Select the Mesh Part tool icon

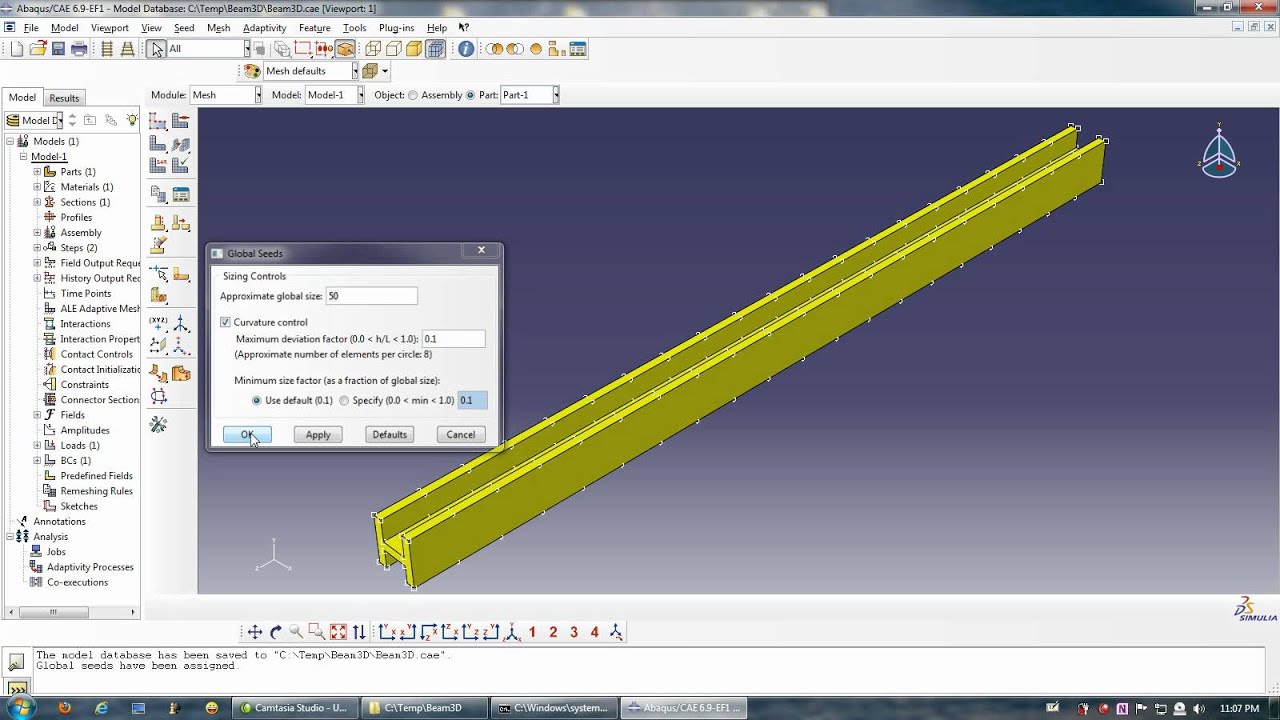(158, 144)
